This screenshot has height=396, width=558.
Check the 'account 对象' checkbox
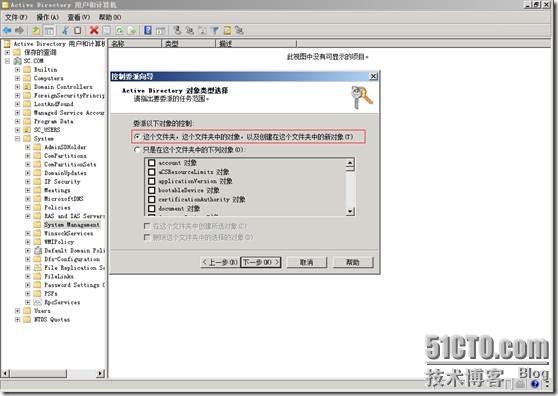click(x=152, y=163)
